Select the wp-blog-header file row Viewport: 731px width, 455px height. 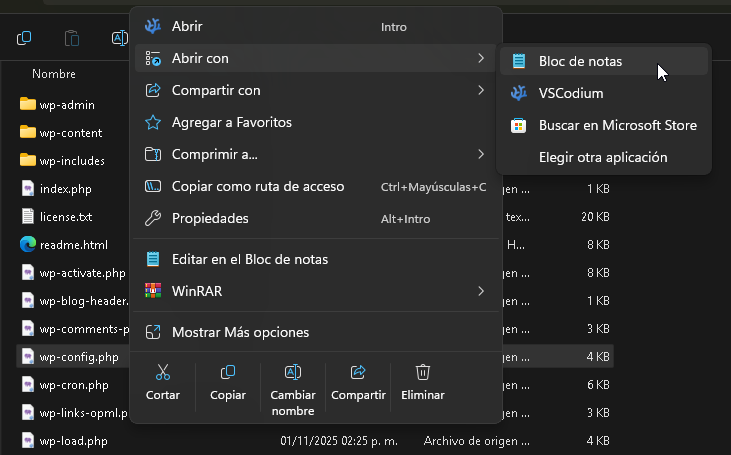84,301
